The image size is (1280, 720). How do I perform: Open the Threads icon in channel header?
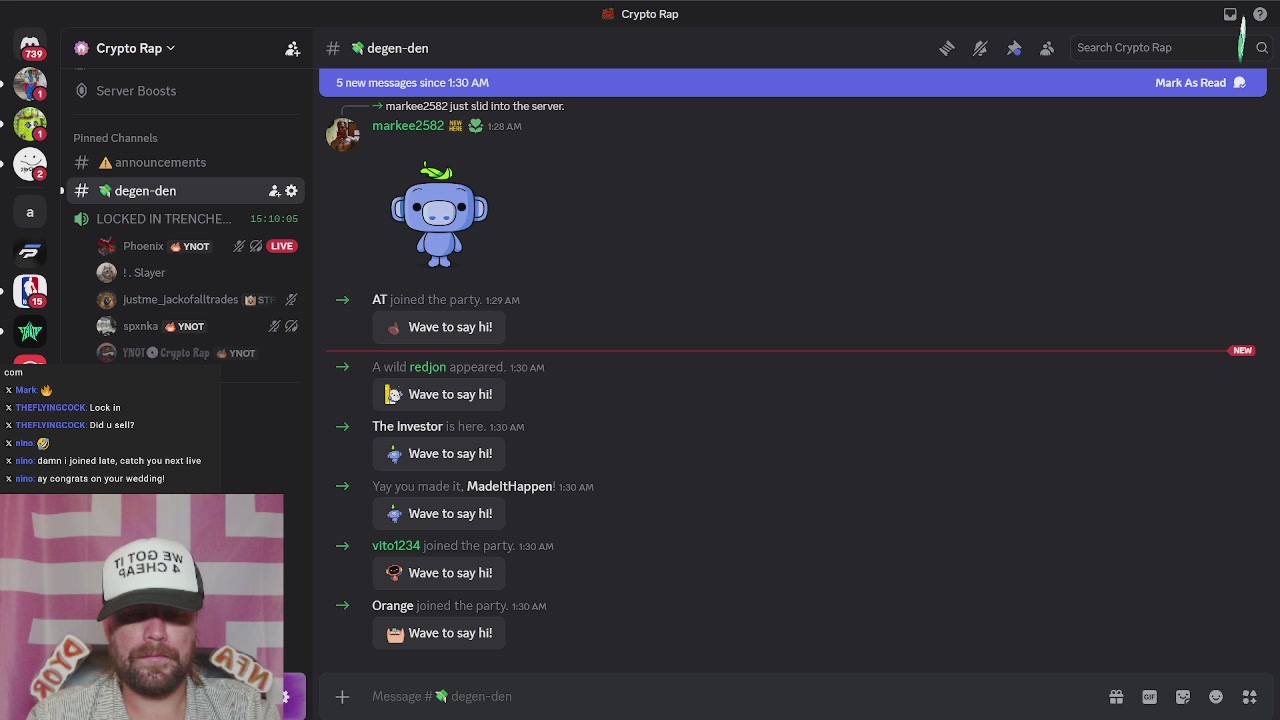tap(946, 48)
